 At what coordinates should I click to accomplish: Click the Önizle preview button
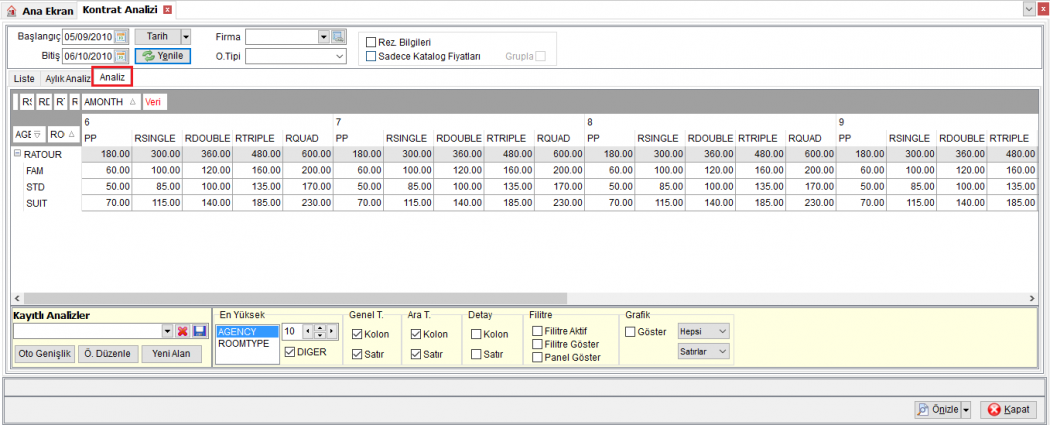tap(938, 410)
